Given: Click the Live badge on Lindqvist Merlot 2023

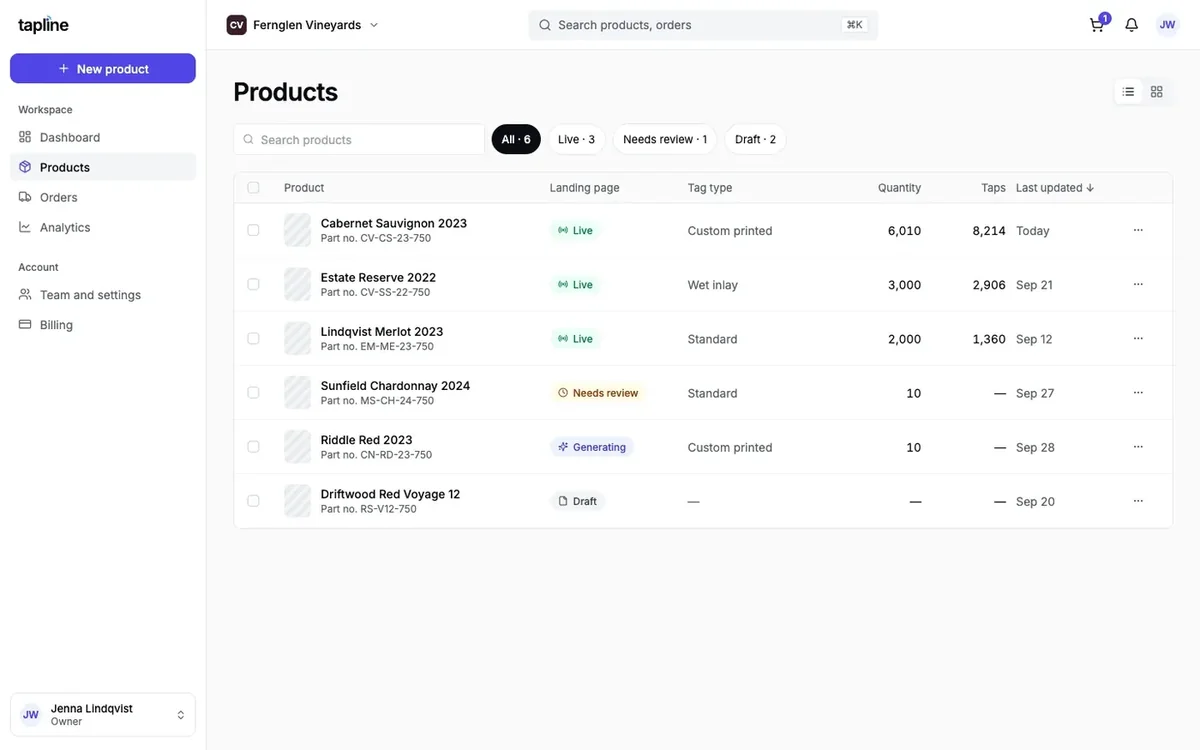Looking at the screenshot, I should coord(575,339).
